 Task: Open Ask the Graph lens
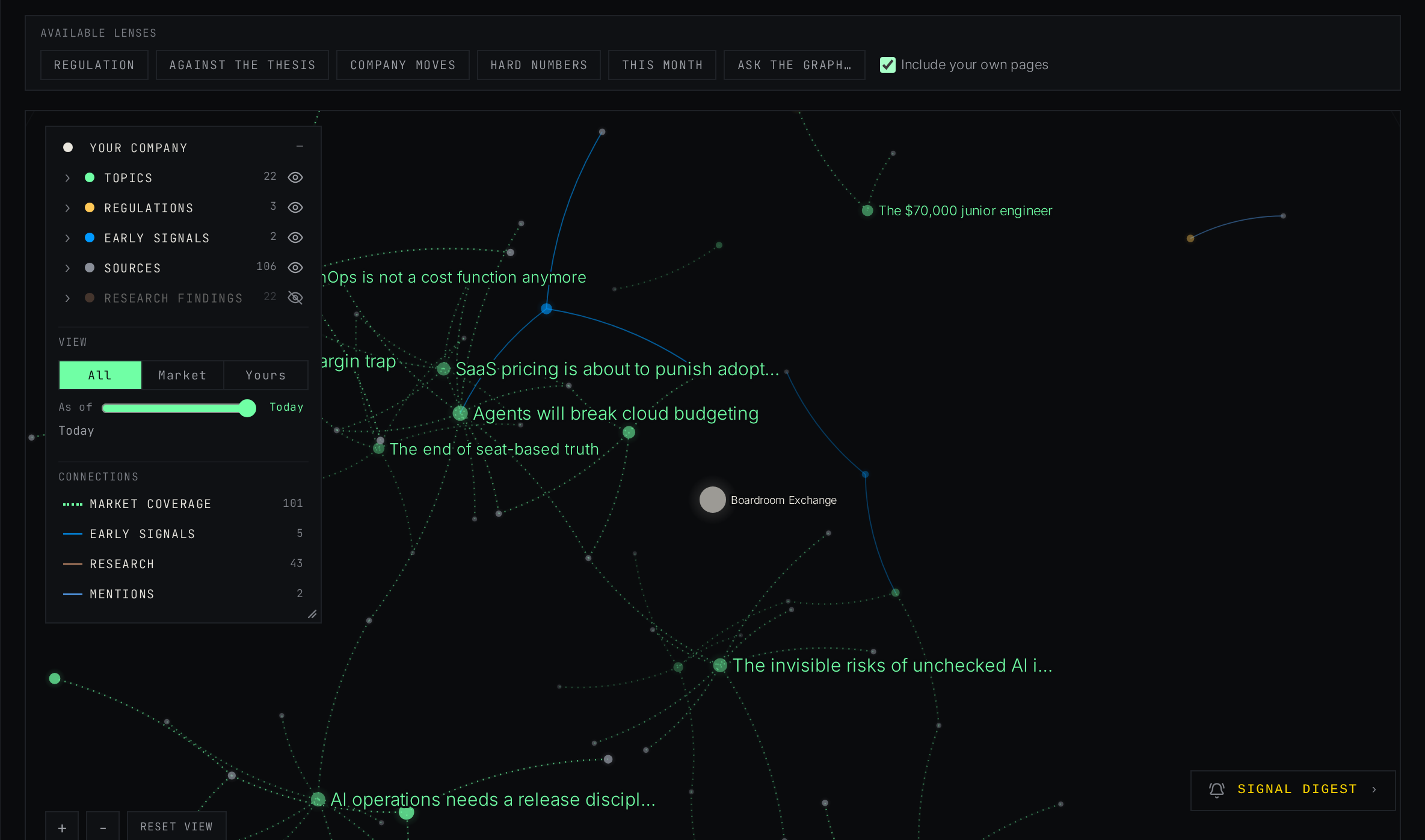[x=795, y=65]
